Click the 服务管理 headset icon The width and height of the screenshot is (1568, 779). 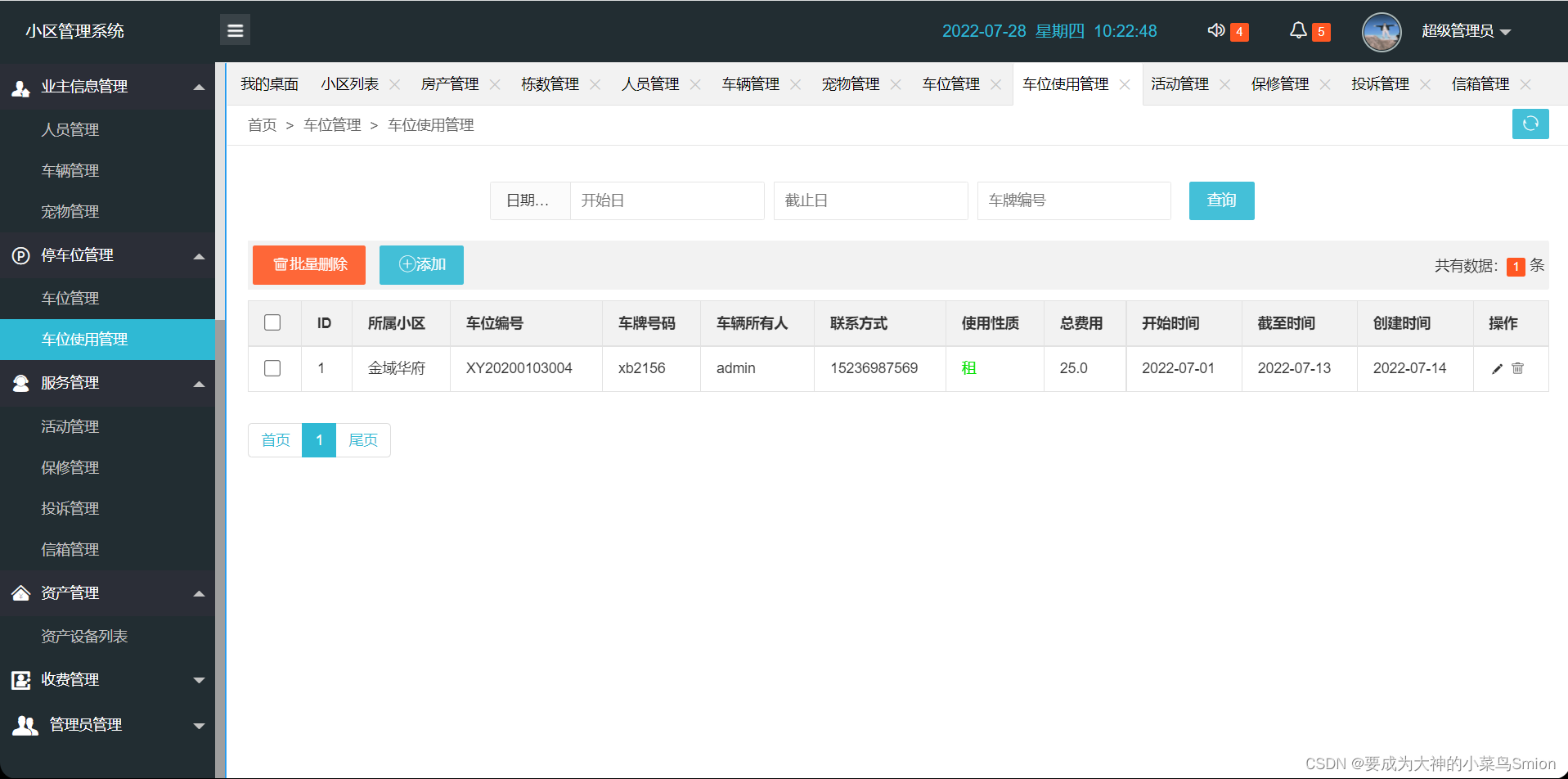[x=20, y=383]
